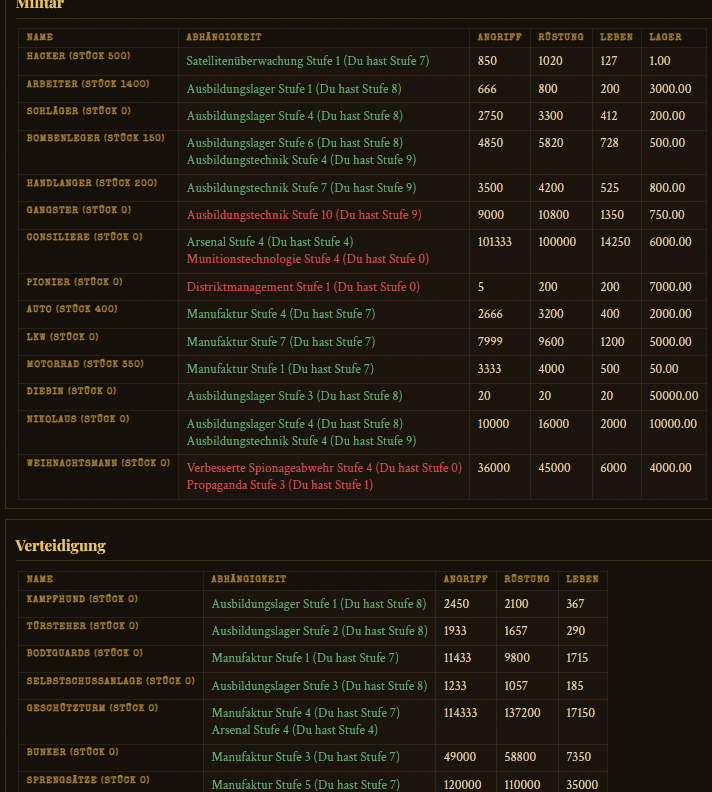Select the Consiliere unit name
This screenshot has height=792, width=712.
pyautogui.click(x=84, y=237)
